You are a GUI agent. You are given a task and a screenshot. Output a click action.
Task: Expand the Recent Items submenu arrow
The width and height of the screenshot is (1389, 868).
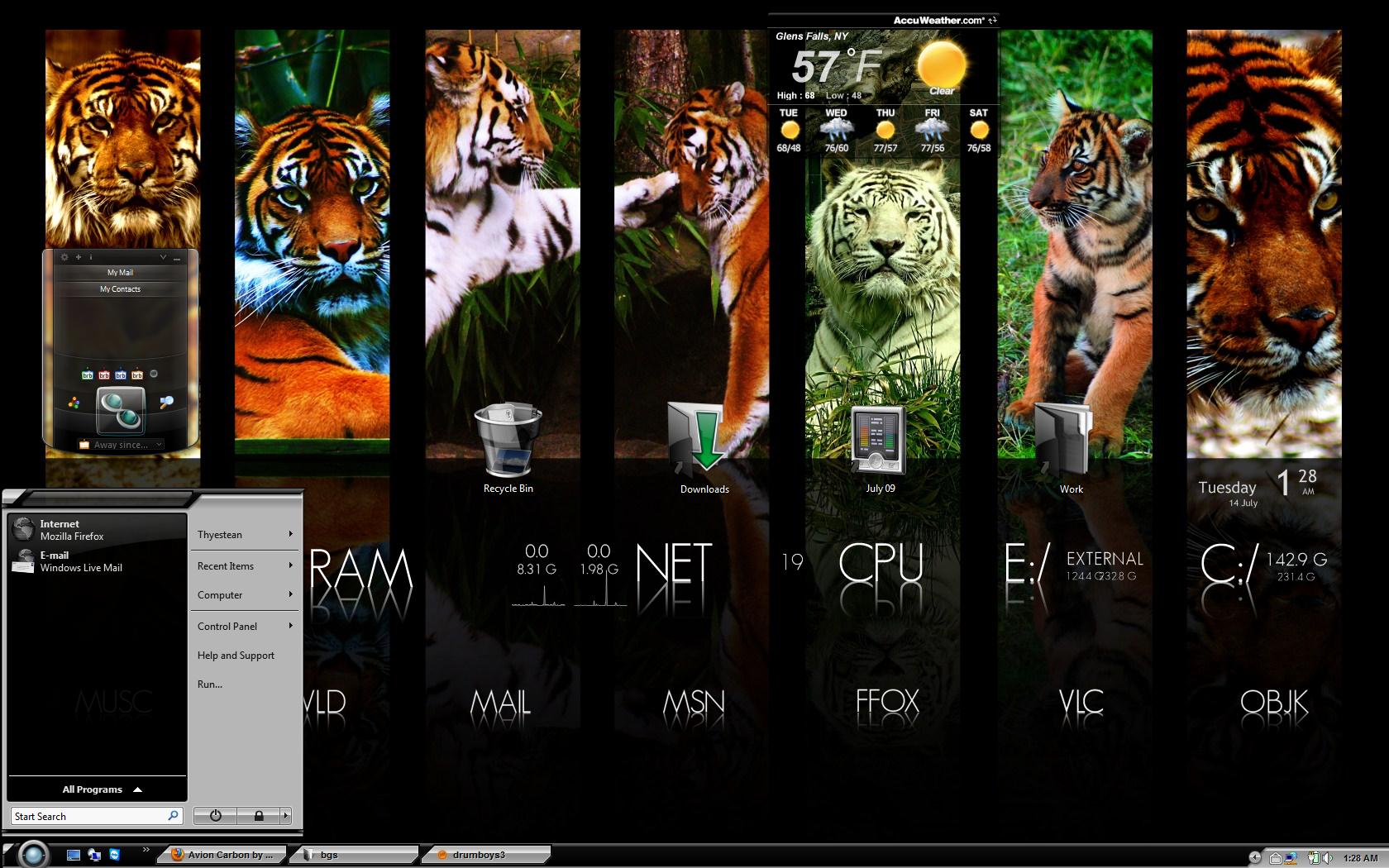pos(290,565)
